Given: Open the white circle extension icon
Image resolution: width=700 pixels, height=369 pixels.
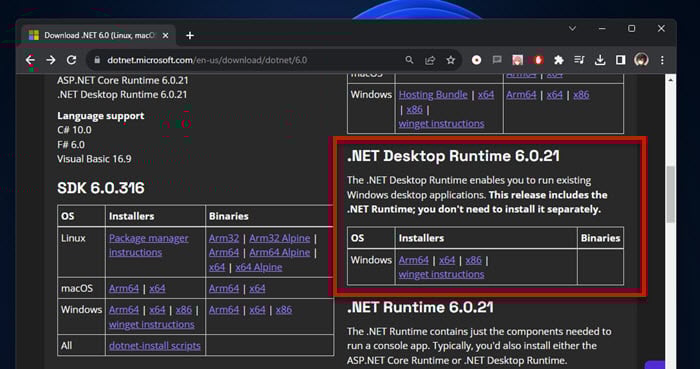Looking at the screenshot, I should click(x=476, y=60).
